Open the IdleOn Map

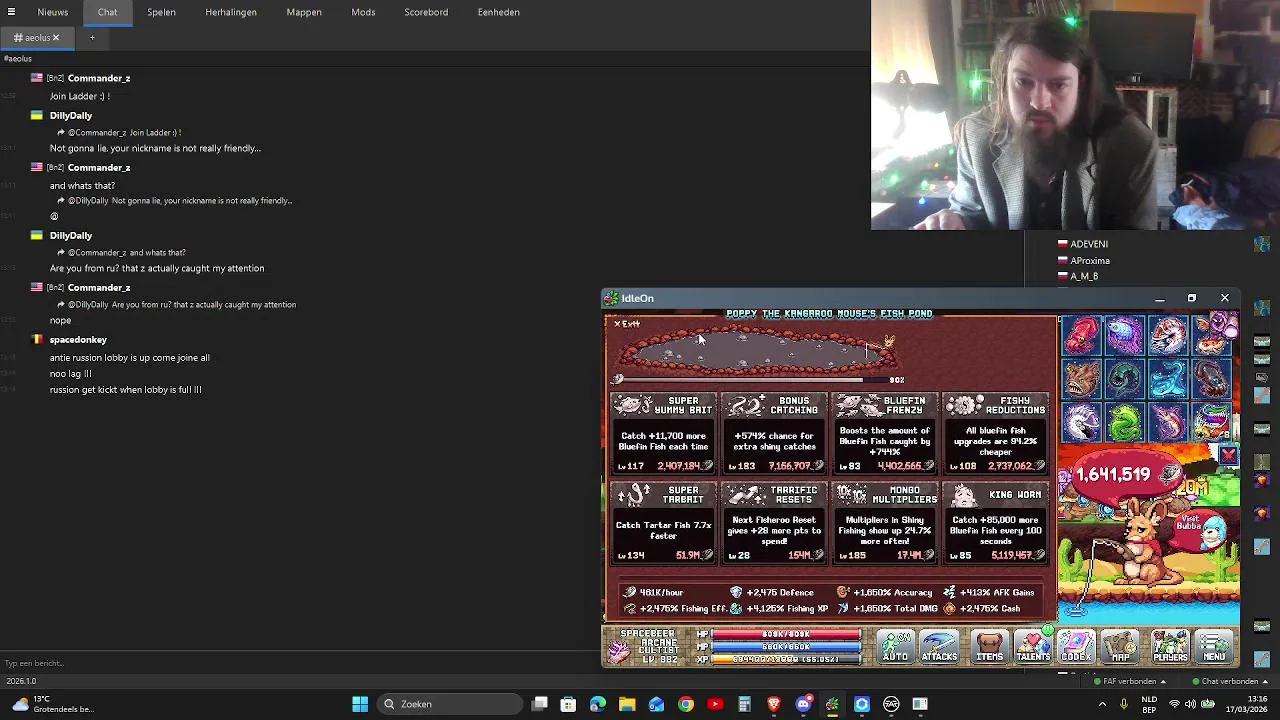[1120, 647]
